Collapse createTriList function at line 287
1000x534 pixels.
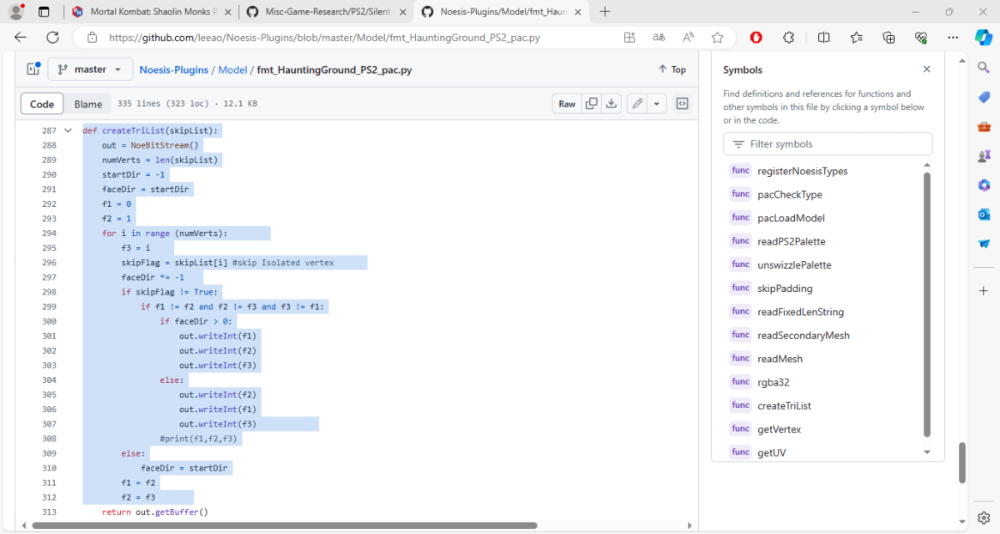click(68, 131)
